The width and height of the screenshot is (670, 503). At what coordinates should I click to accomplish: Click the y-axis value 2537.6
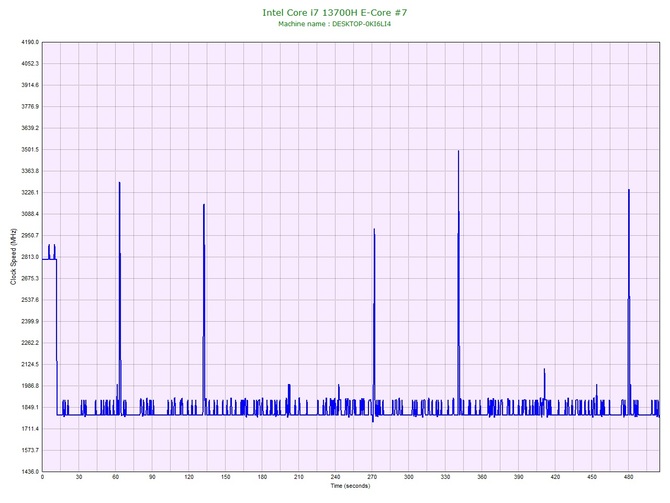(x=30, y=300)
